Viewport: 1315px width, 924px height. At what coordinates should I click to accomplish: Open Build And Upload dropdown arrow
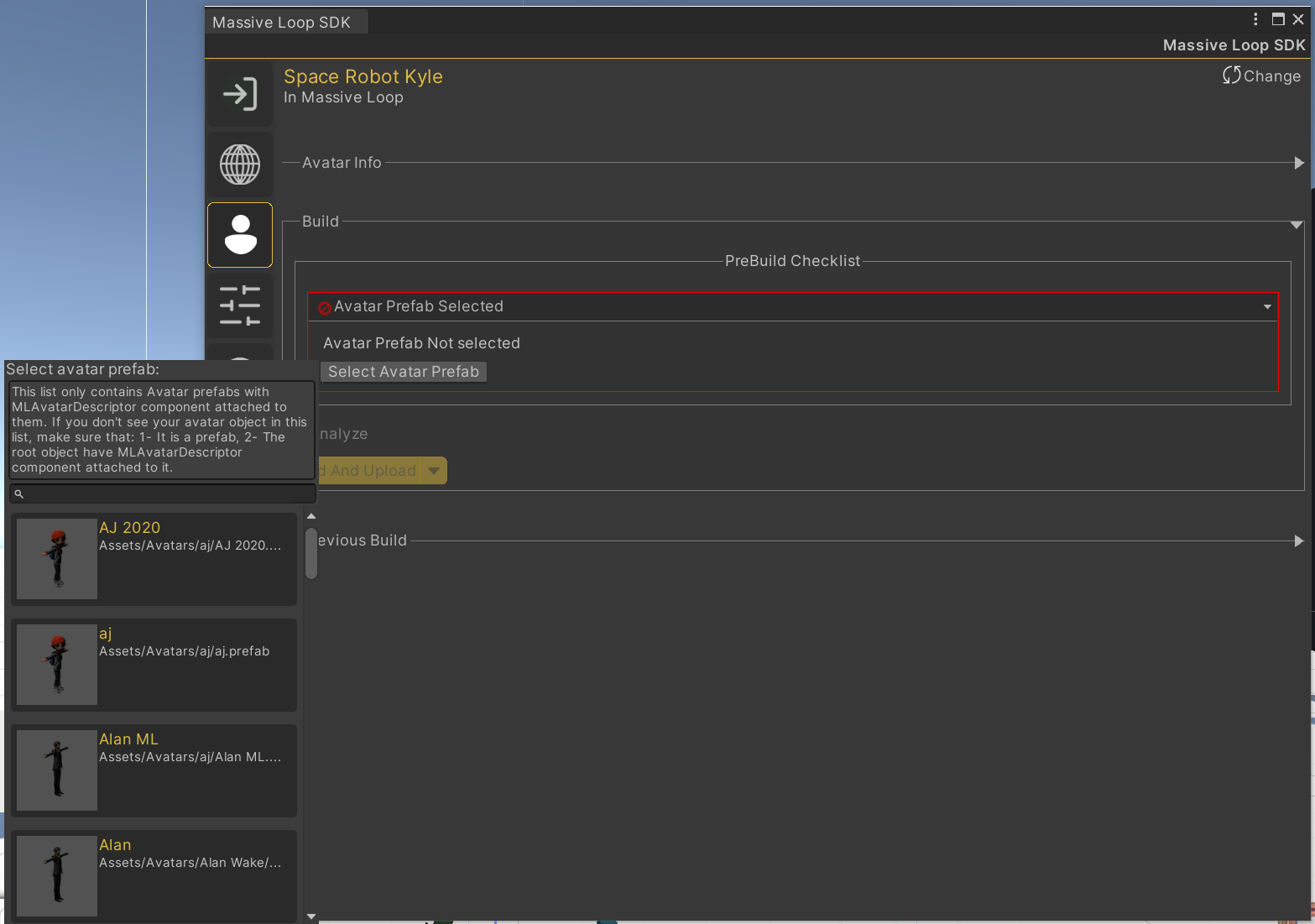(434, 471)
